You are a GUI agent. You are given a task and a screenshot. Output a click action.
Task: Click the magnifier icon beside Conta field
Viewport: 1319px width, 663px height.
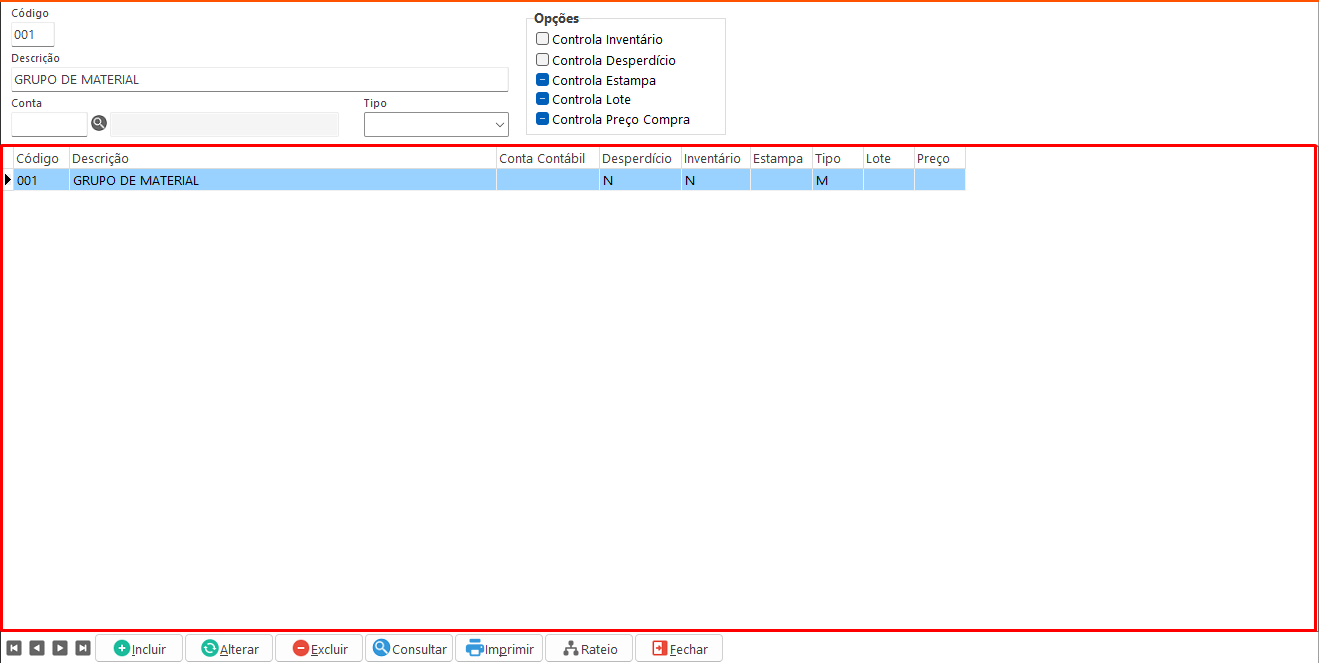[99, 123]
